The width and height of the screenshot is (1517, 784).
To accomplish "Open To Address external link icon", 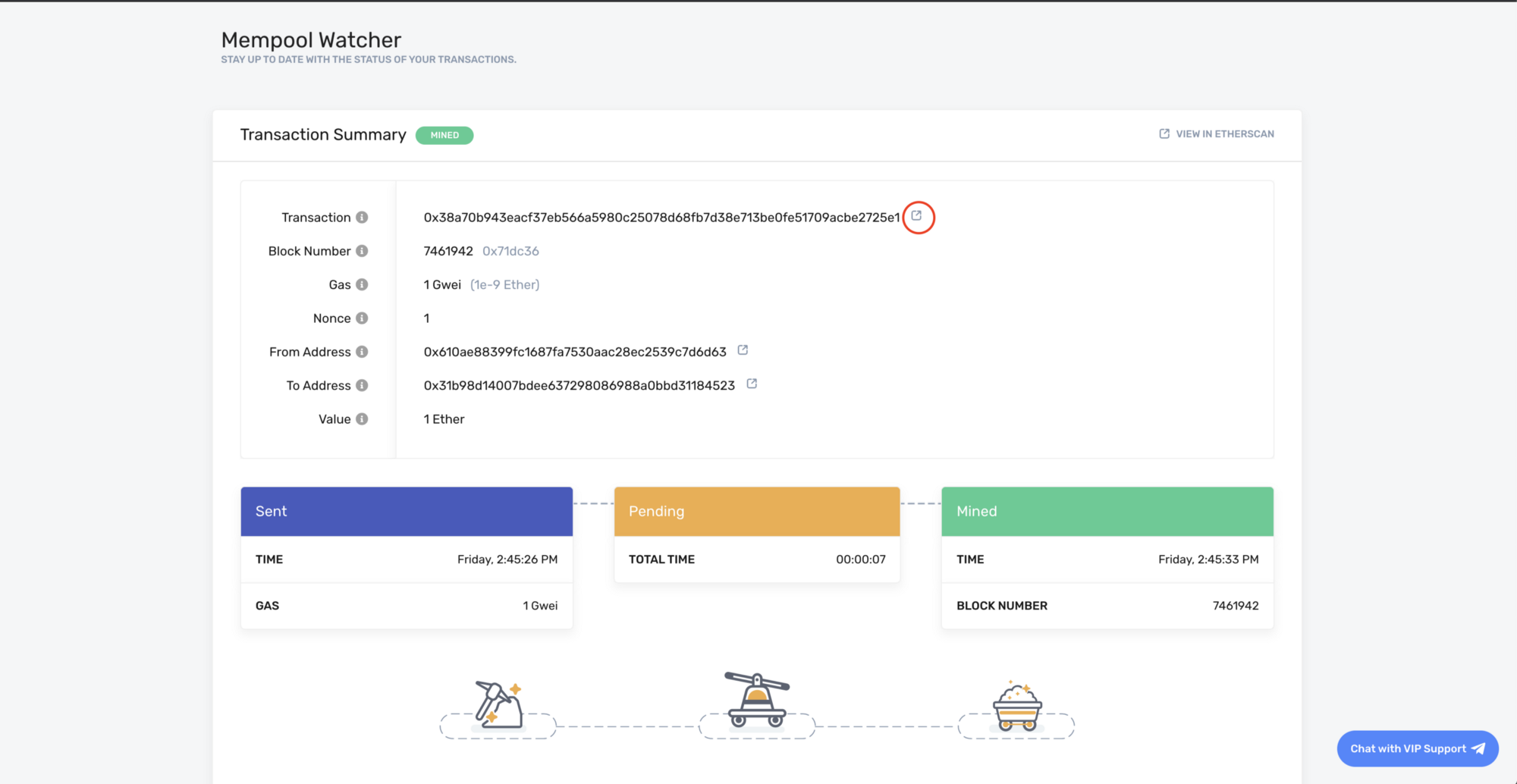I will click(752, 384).
